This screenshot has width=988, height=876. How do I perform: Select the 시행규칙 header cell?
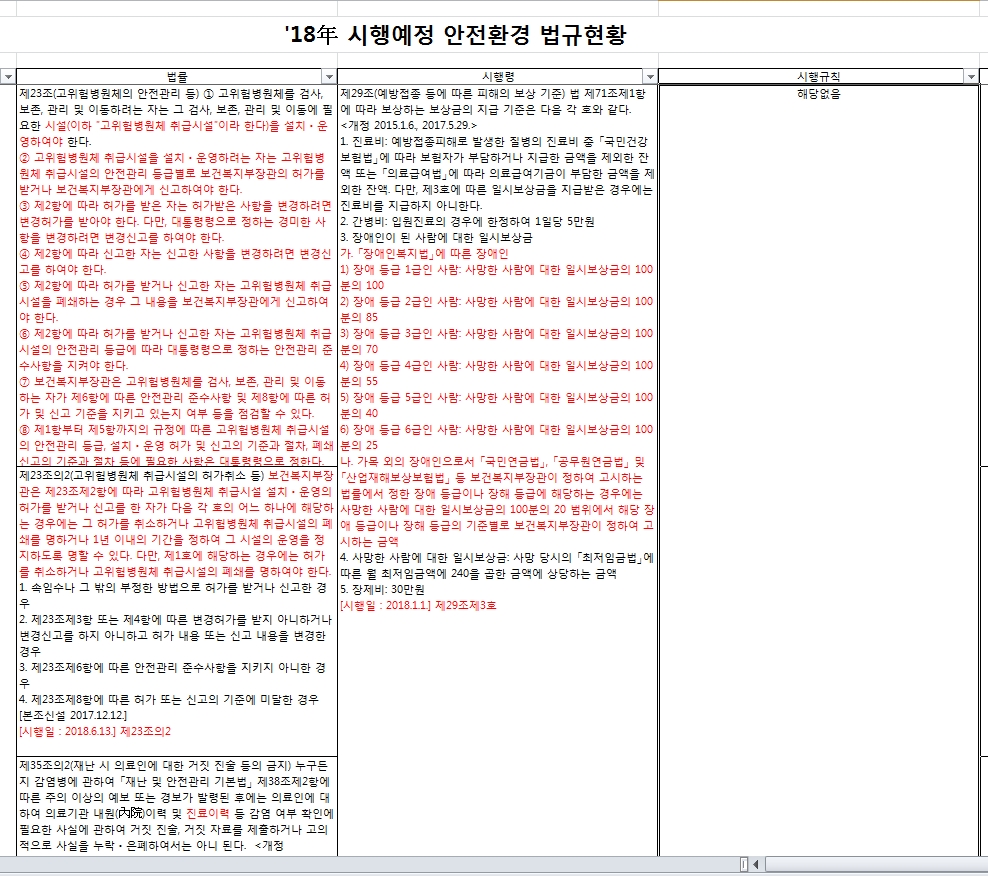point(817,77)
